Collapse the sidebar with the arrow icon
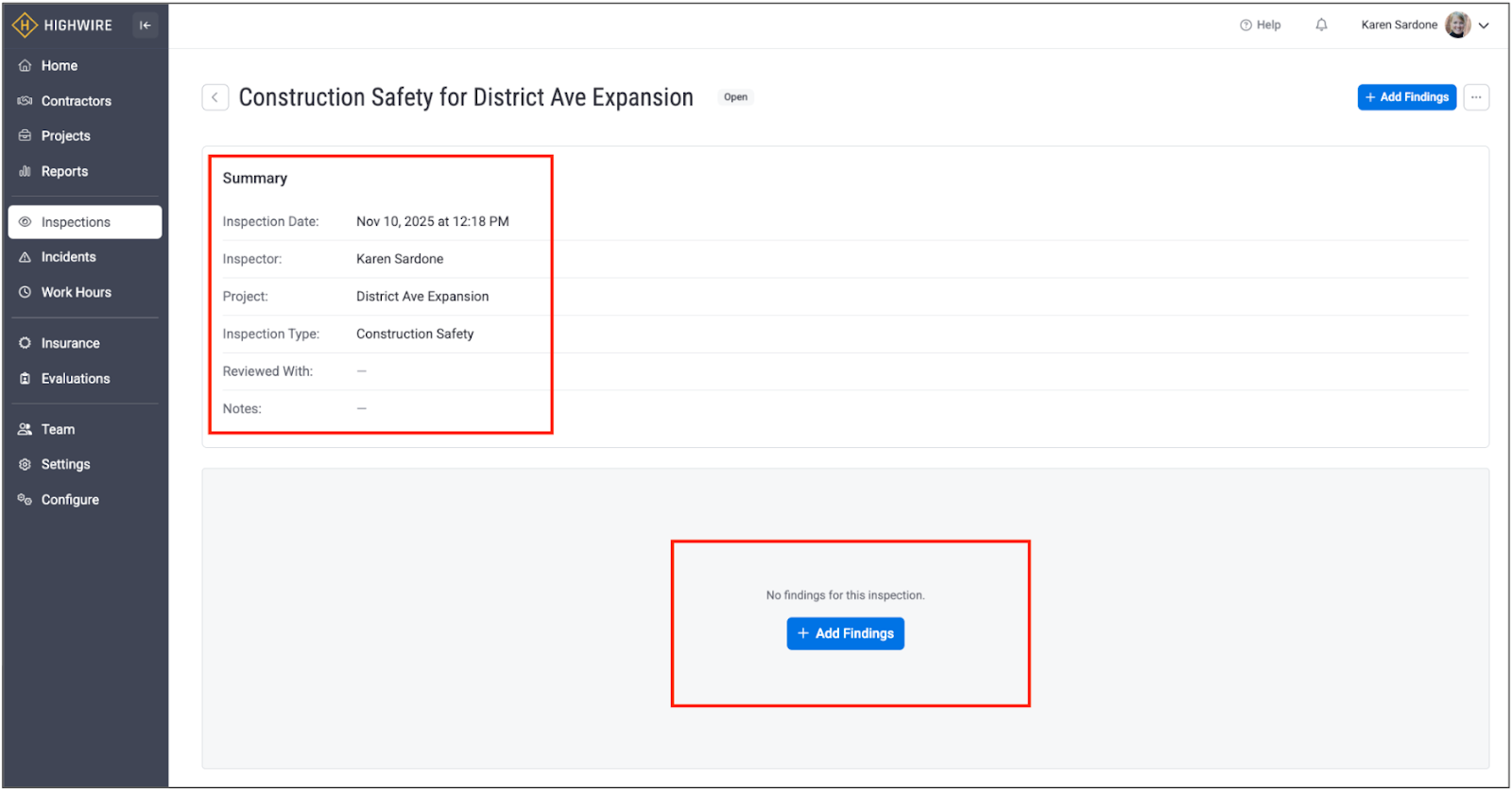The width and height of the screenshot is (1512, 791). (145, 26)
